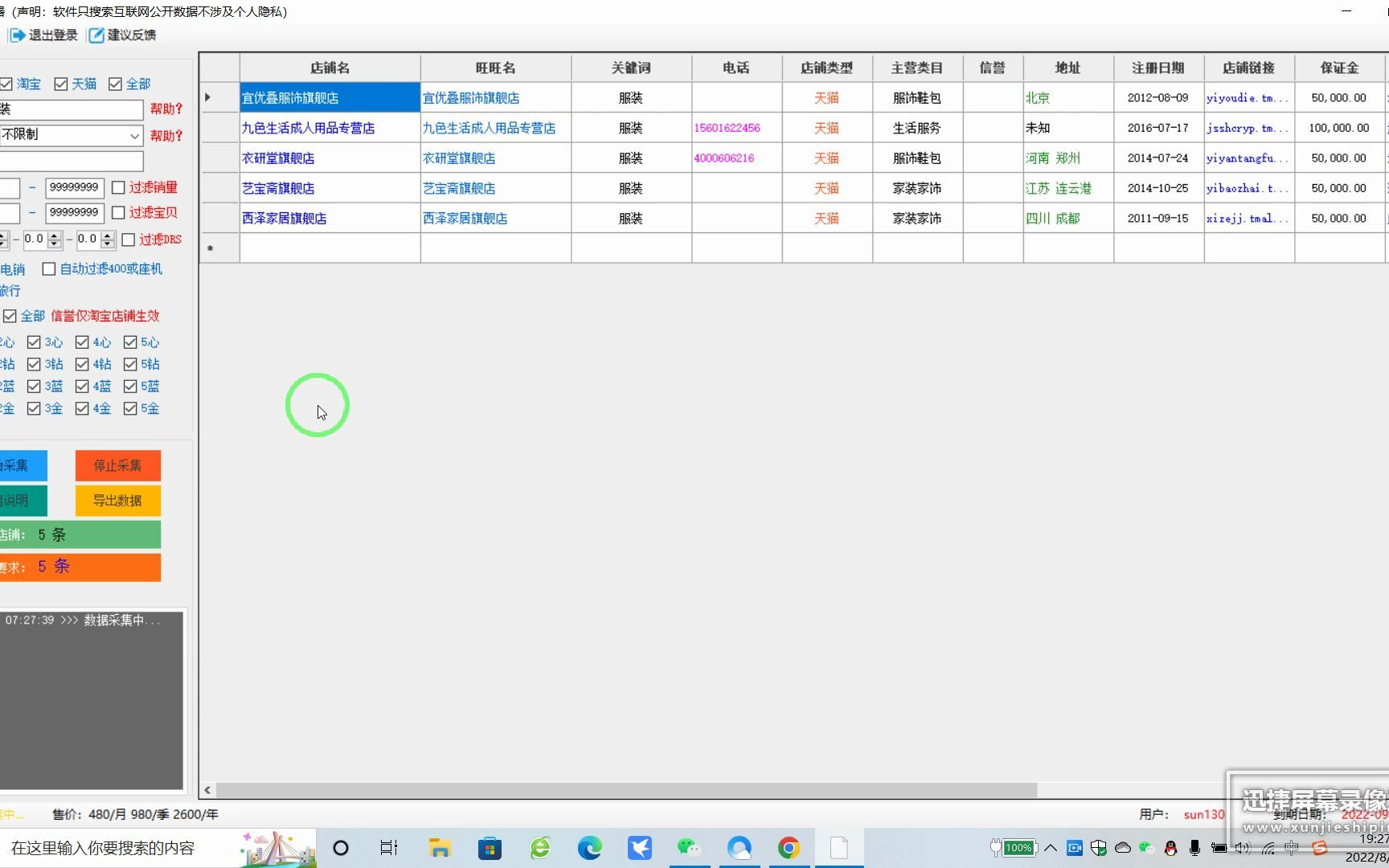Click the screen recorder tray icon
Screen dimensions: 1389x868
point(1075,848)
